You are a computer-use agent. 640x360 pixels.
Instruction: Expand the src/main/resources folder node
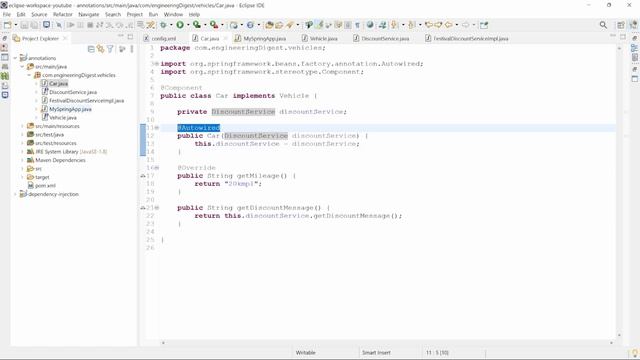(x=22, y=126)
